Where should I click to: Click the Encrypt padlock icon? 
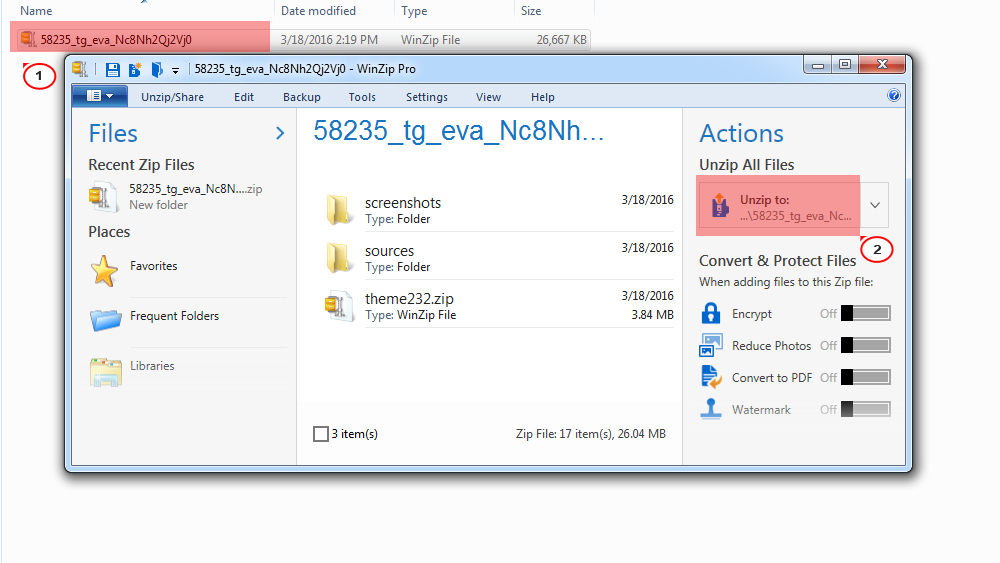point(710,314)
